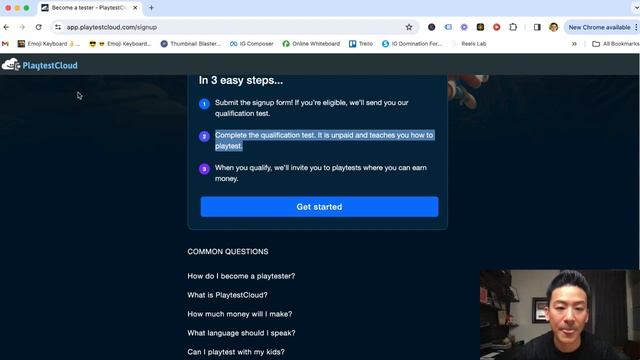The height and width of the screenshot is (360, 640).
Task: Open What language should I speak?
Action: (241, 333)
